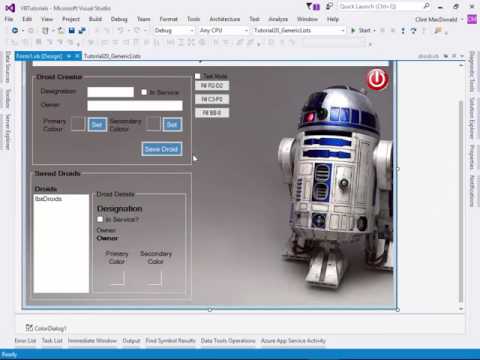Screen dimensions: 480x360
Task: Open the Properties side tab
Action: point(472,157)
